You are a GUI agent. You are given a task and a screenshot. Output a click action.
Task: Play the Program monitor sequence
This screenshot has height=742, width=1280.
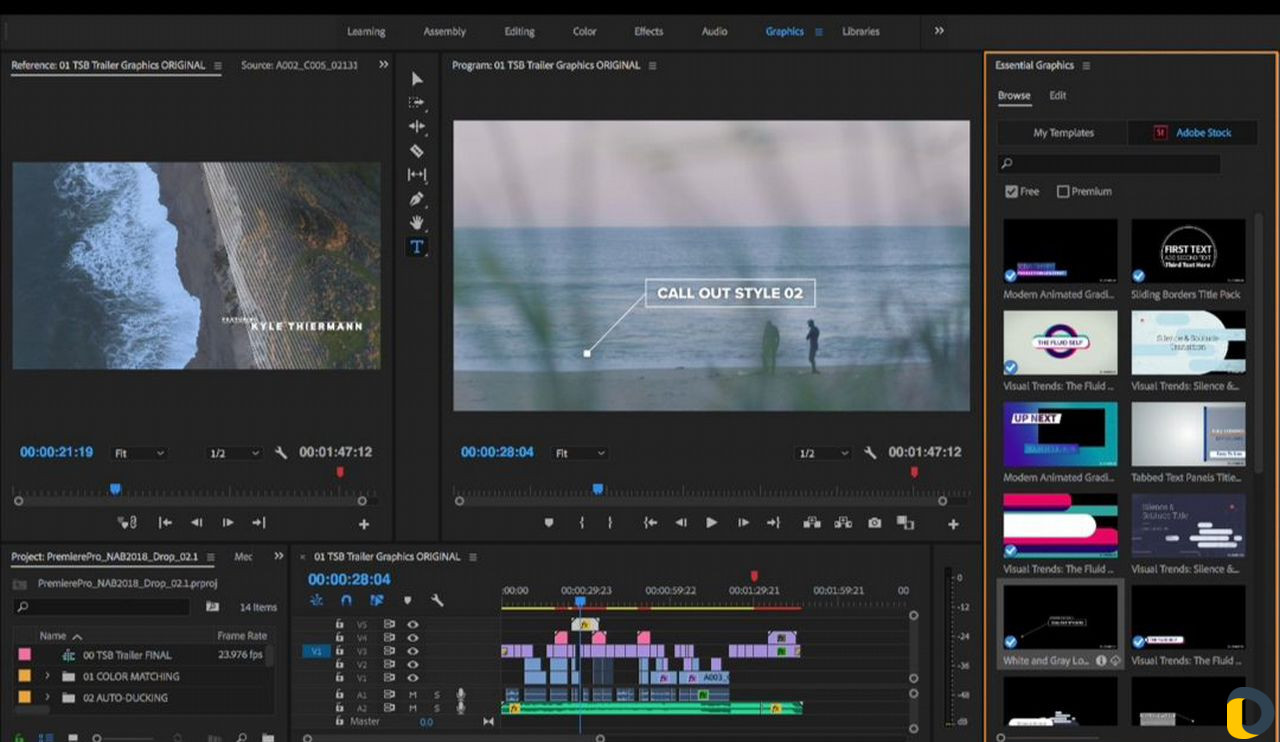711,523
